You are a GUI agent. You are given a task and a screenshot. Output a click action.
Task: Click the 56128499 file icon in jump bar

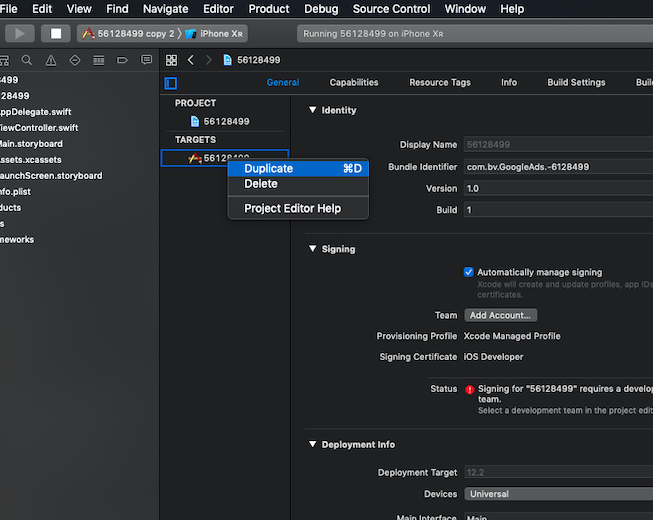(x=227, y=60)
